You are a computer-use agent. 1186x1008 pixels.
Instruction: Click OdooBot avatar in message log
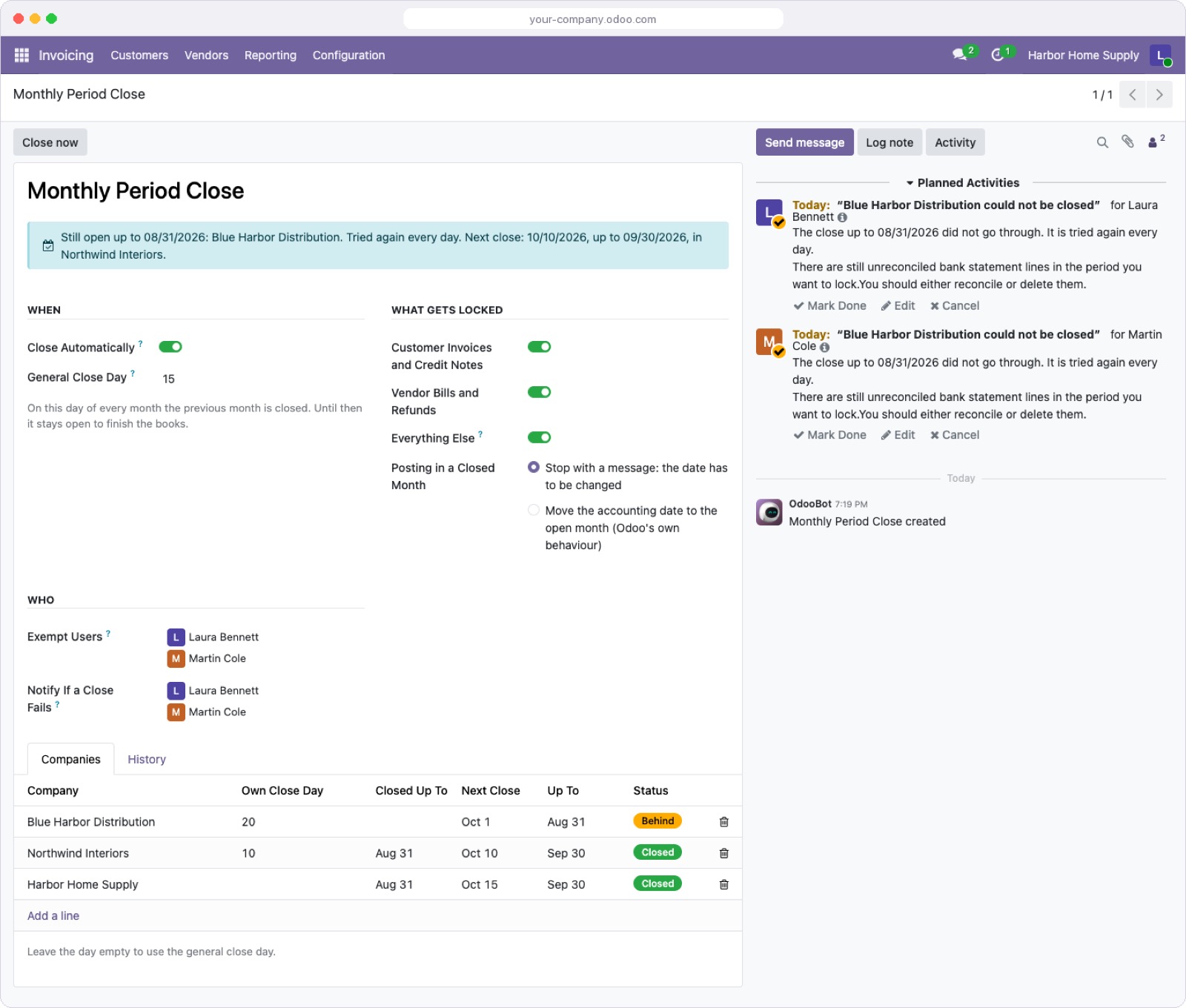point(769,512)
